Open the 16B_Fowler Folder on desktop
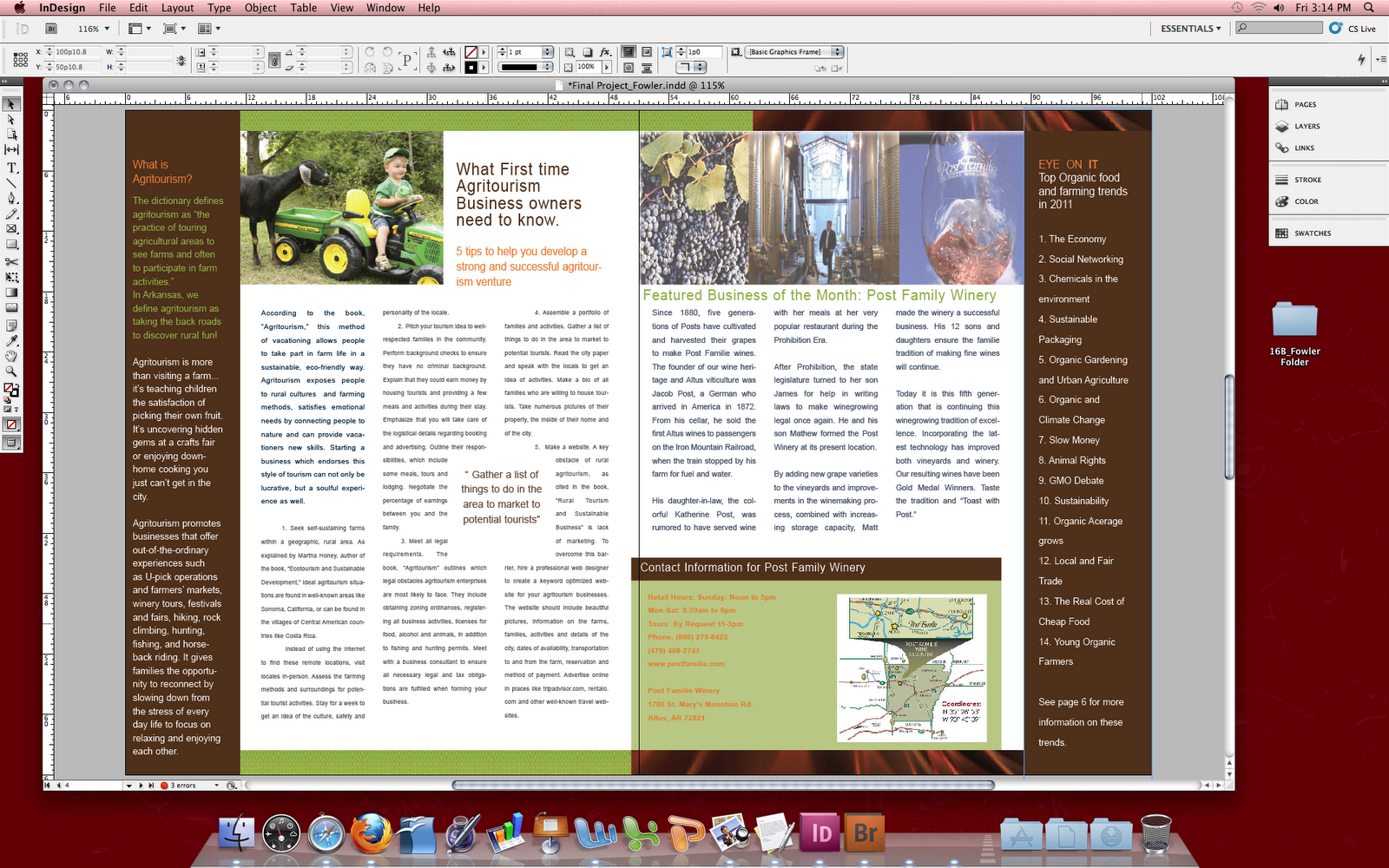This screenshot has width=1389, height=868. [1294, 333]
